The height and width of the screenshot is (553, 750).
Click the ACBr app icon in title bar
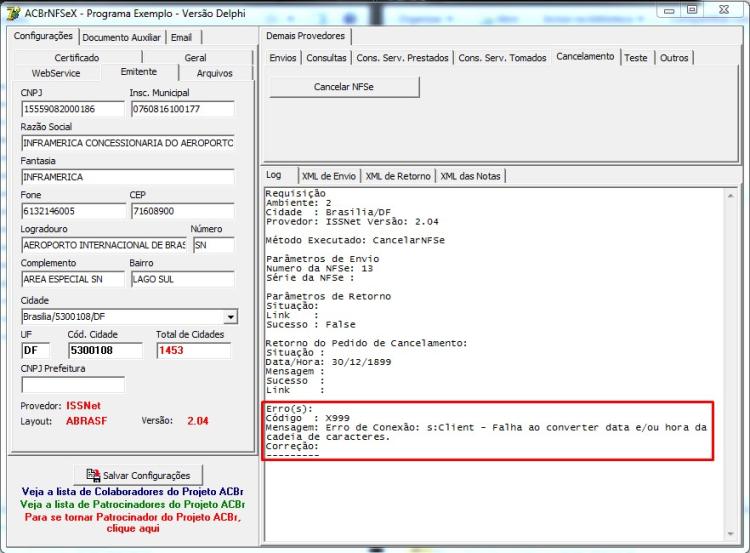(x=13, y=13)
